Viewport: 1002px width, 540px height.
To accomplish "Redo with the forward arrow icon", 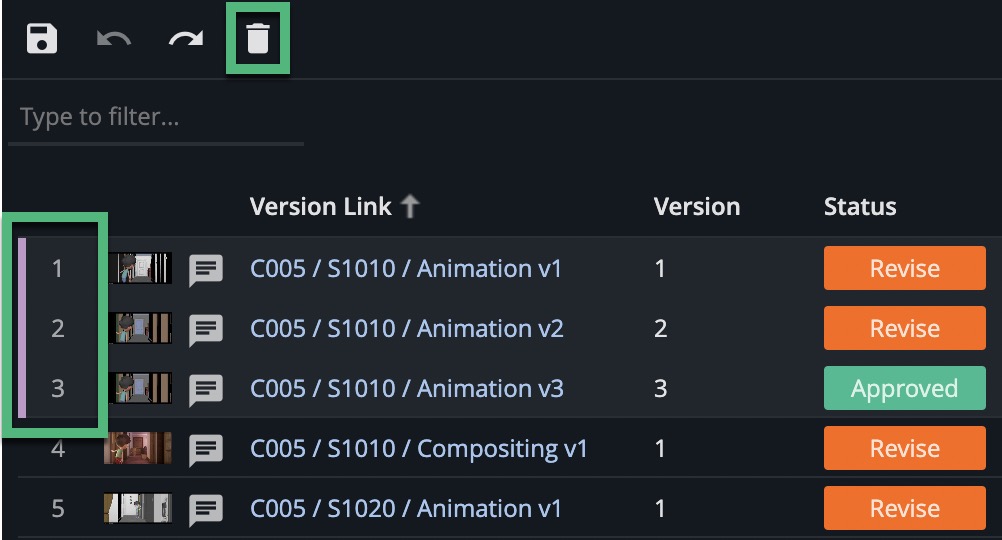I will click(x=186, y=38).
